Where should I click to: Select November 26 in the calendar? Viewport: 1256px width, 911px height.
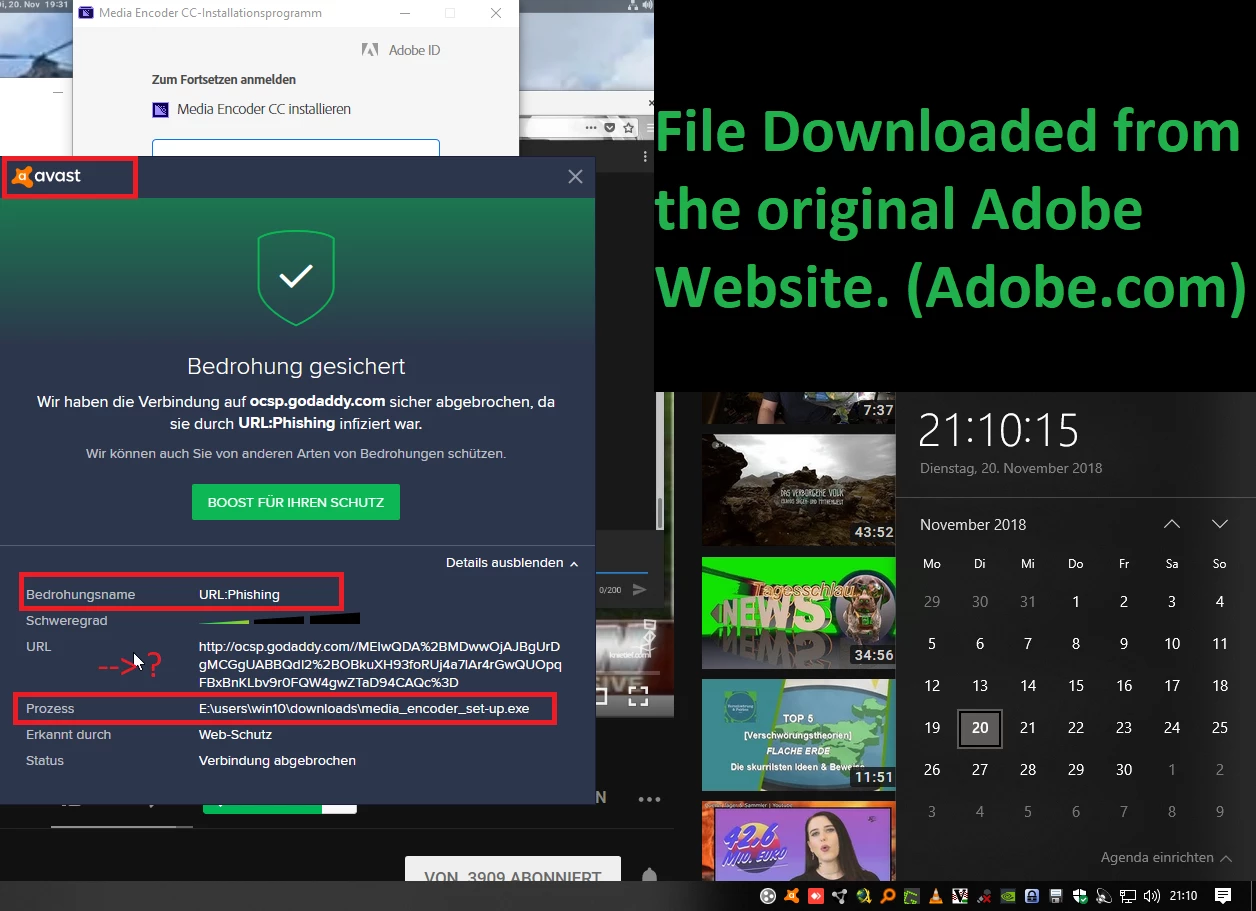(x=932, y=770)
